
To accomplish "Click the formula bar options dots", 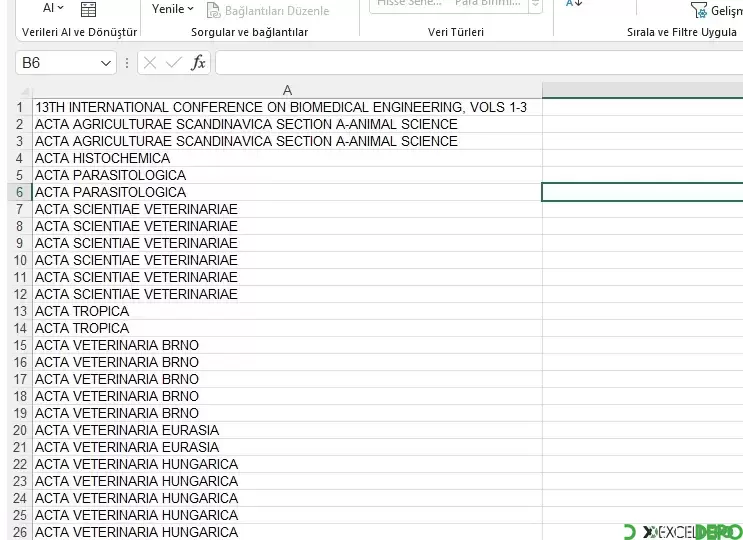I will point(127,63).
